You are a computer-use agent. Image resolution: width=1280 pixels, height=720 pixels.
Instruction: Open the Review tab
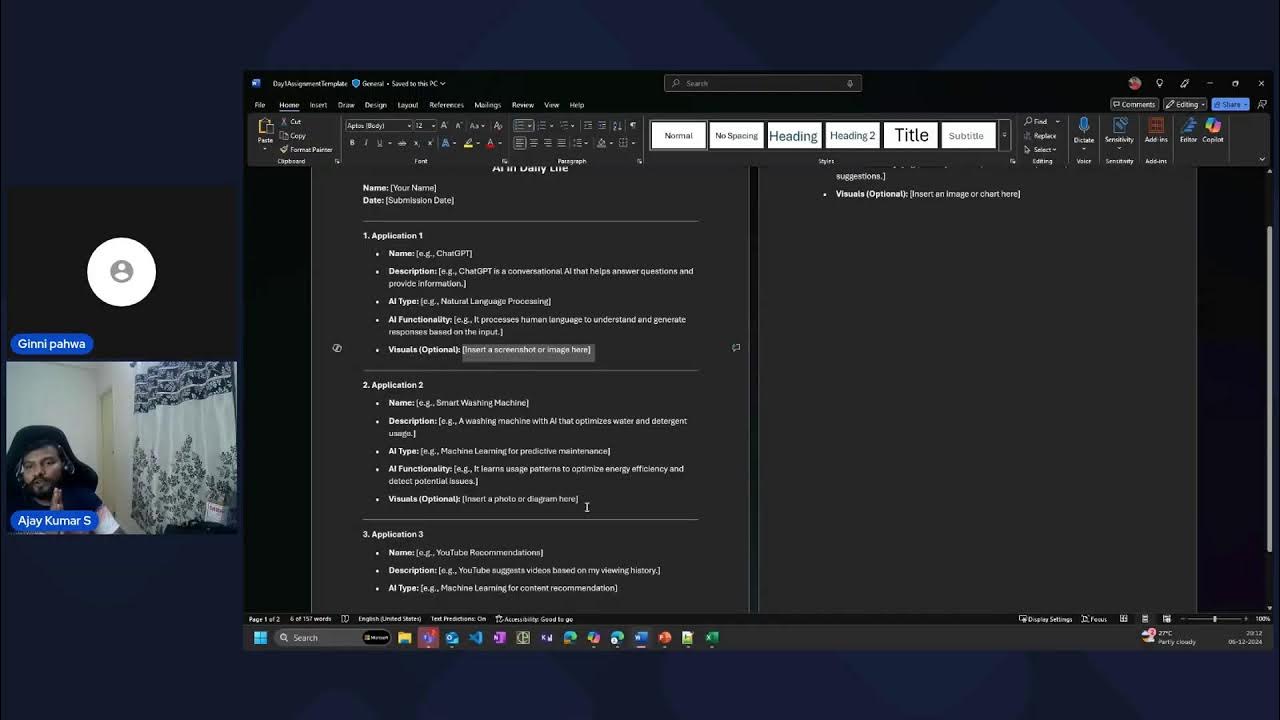click(x=523, y=105)
